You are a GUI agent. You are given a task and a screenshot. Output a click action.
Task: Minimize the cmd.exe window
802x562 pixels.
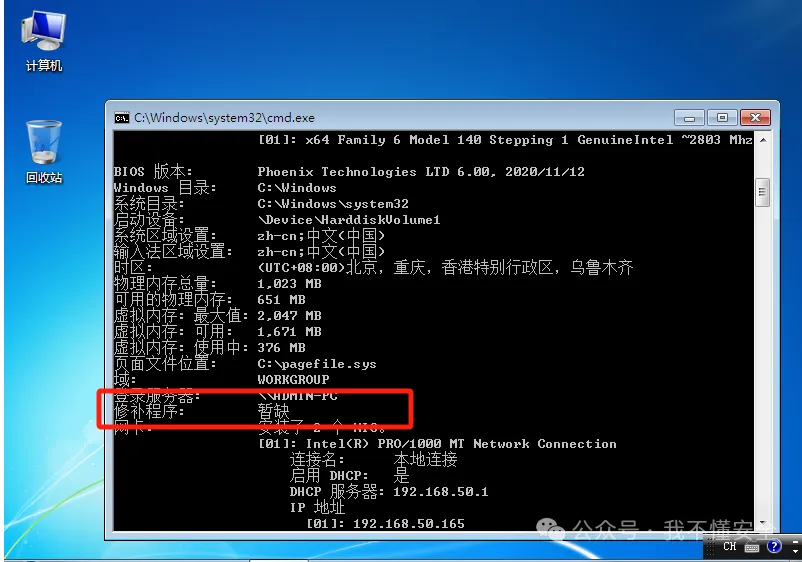(x=689, y=118)
